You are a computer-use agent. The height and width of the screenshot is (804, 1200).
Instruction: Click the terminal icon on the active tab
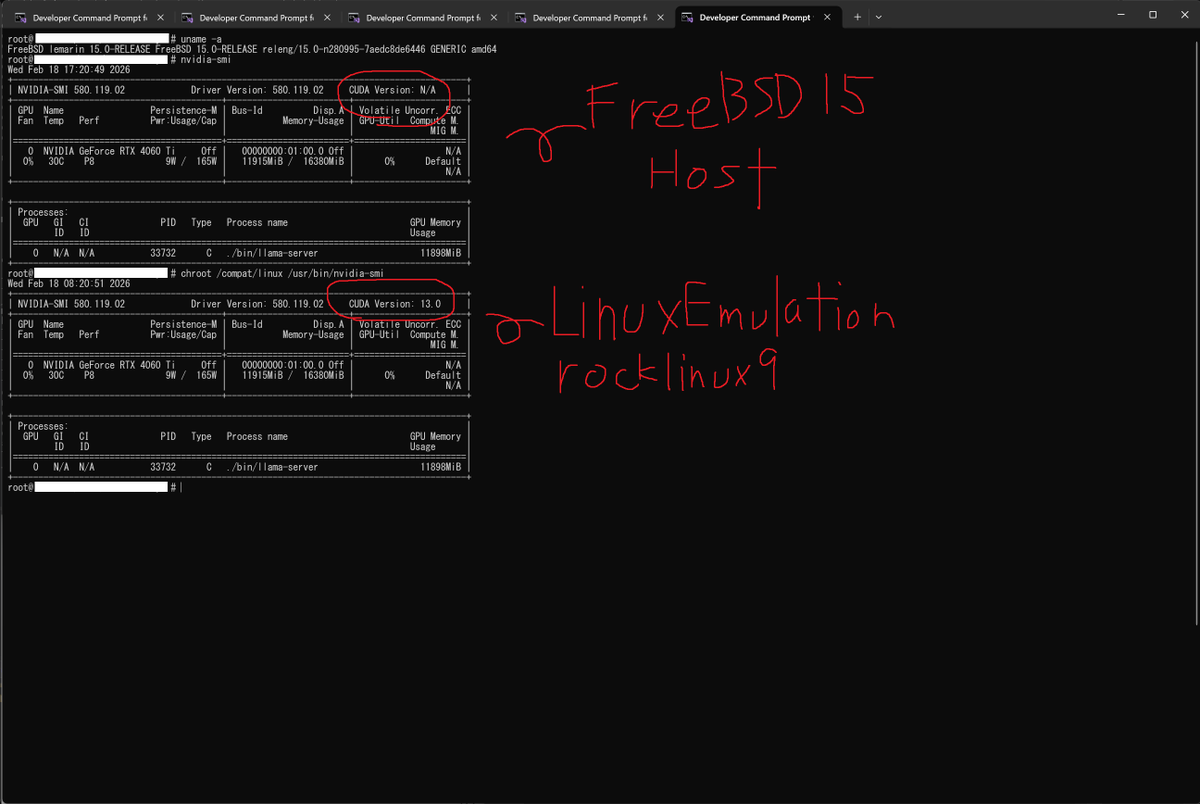click(686, 18)
